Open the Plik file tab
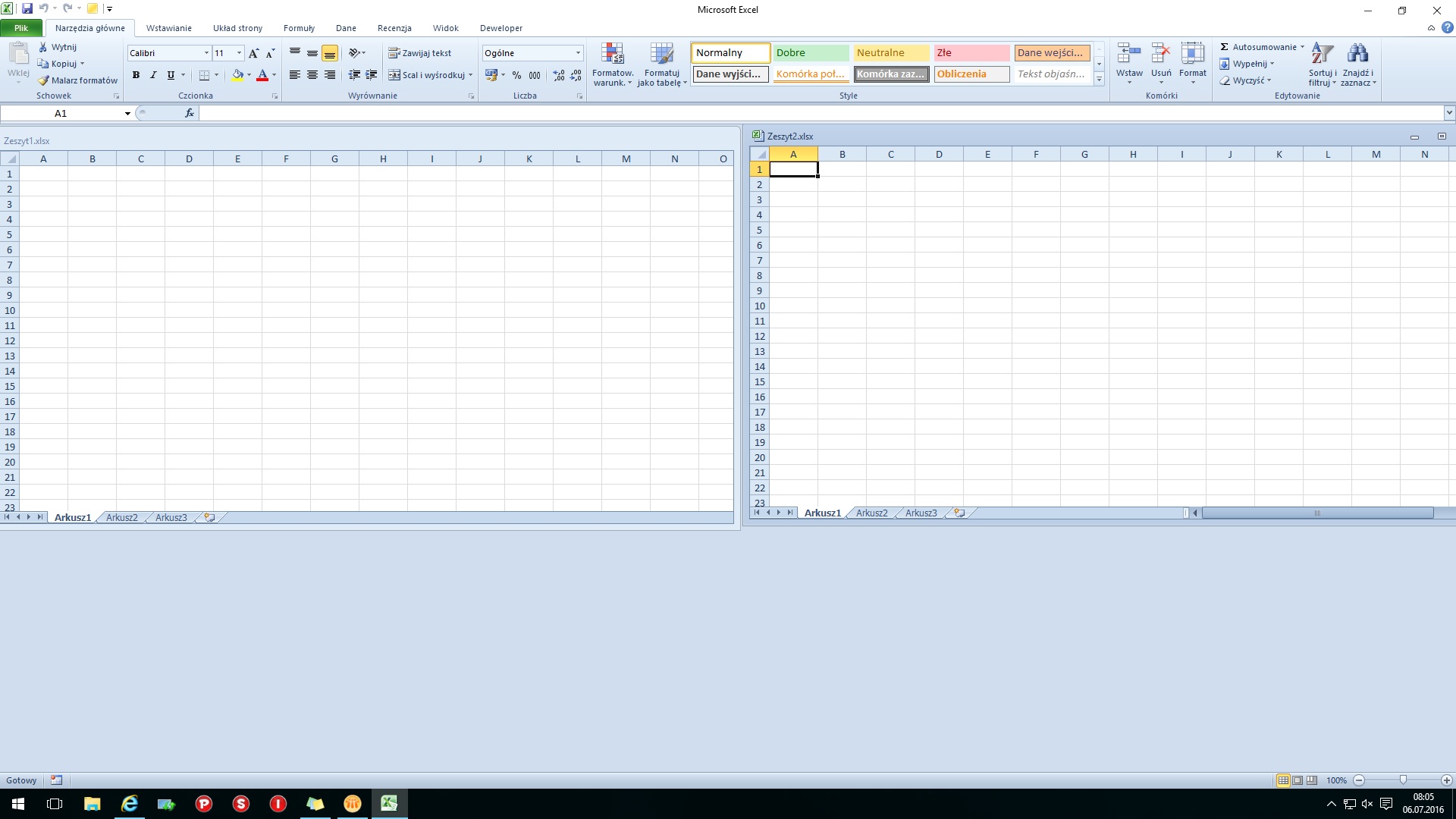Viewport: 1456px width, 819px height. pyautogui.click(x=21, y=28)
